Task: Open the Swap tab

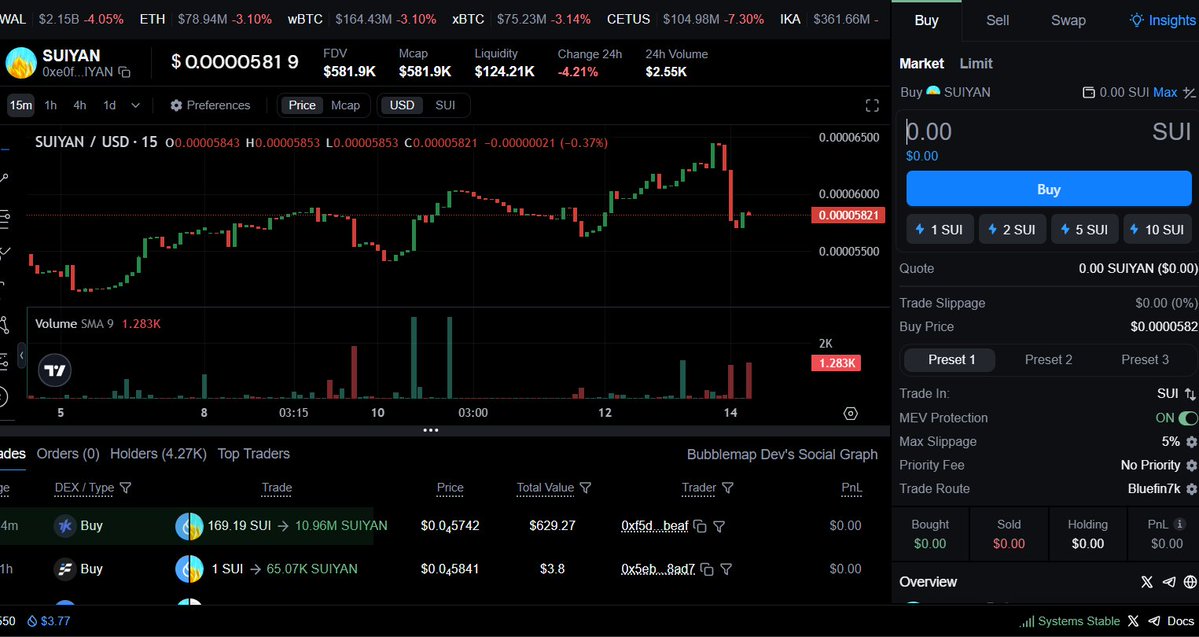Action: coord(1068,21)
